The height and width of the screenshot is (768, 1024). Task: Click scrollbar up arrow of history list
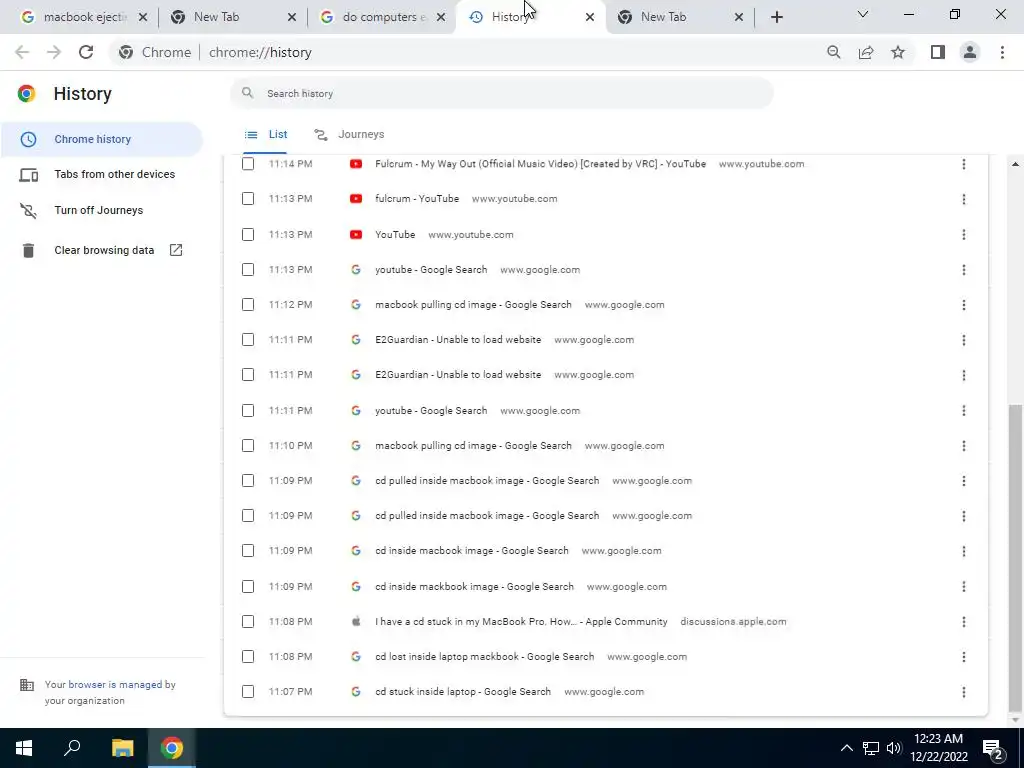pyautogui.click(x=1015, y=164)
